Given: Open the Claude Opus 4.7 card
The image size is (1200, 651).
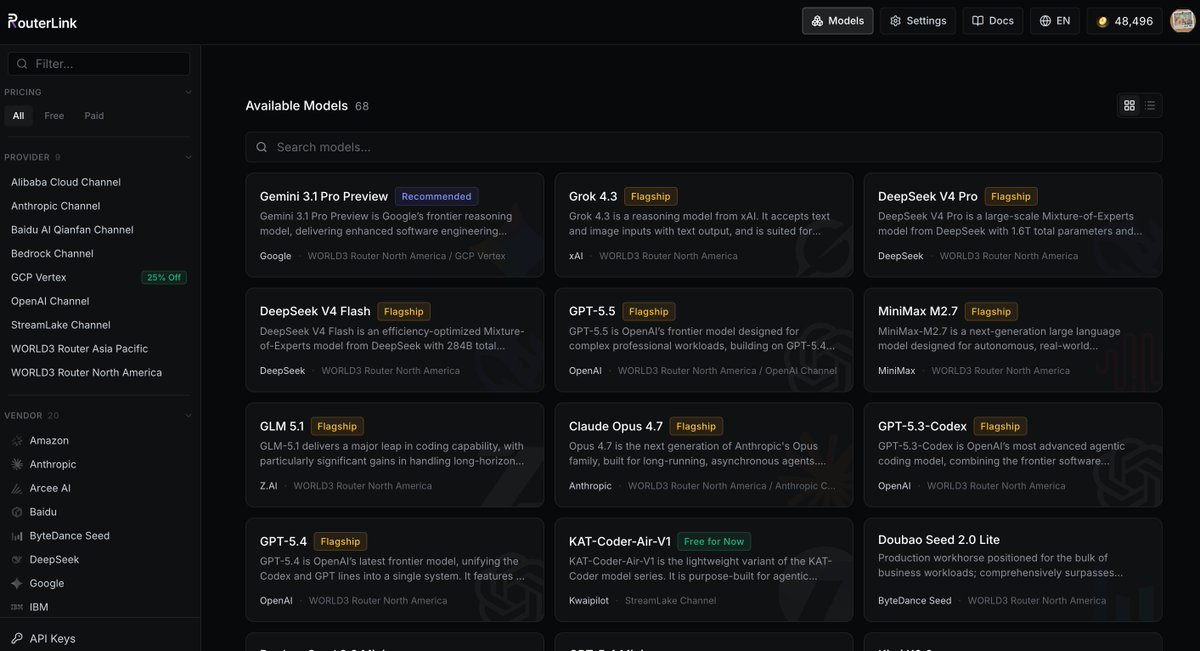Looking at the screenshot, I should point(703,456).
